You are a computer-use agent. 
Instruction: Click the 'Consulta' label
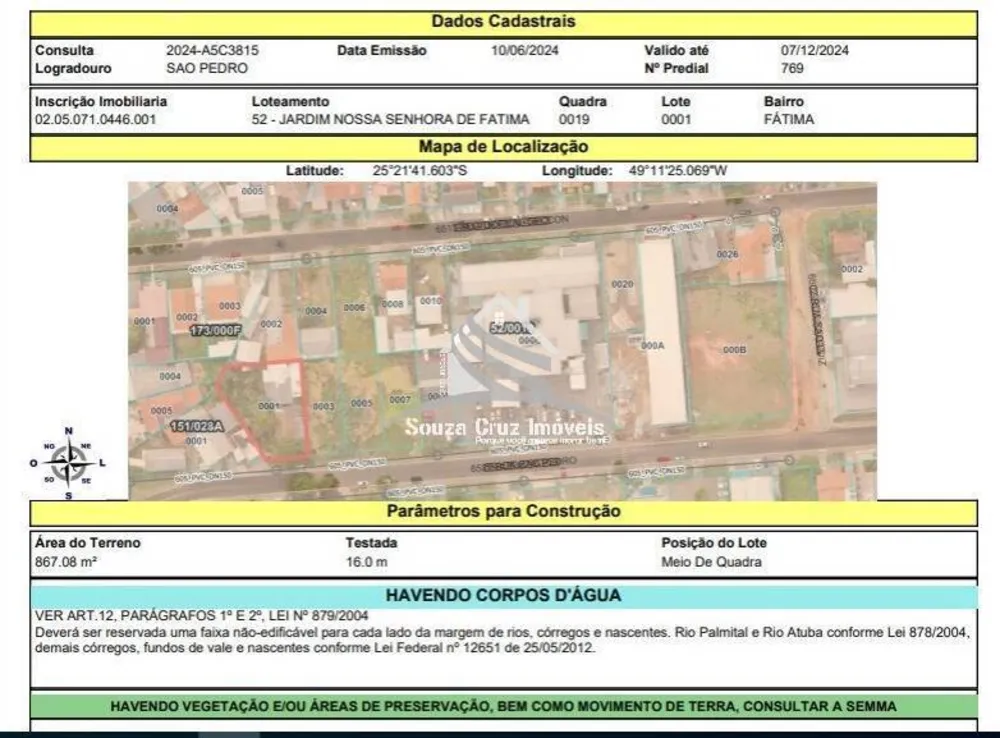point(64,50)
